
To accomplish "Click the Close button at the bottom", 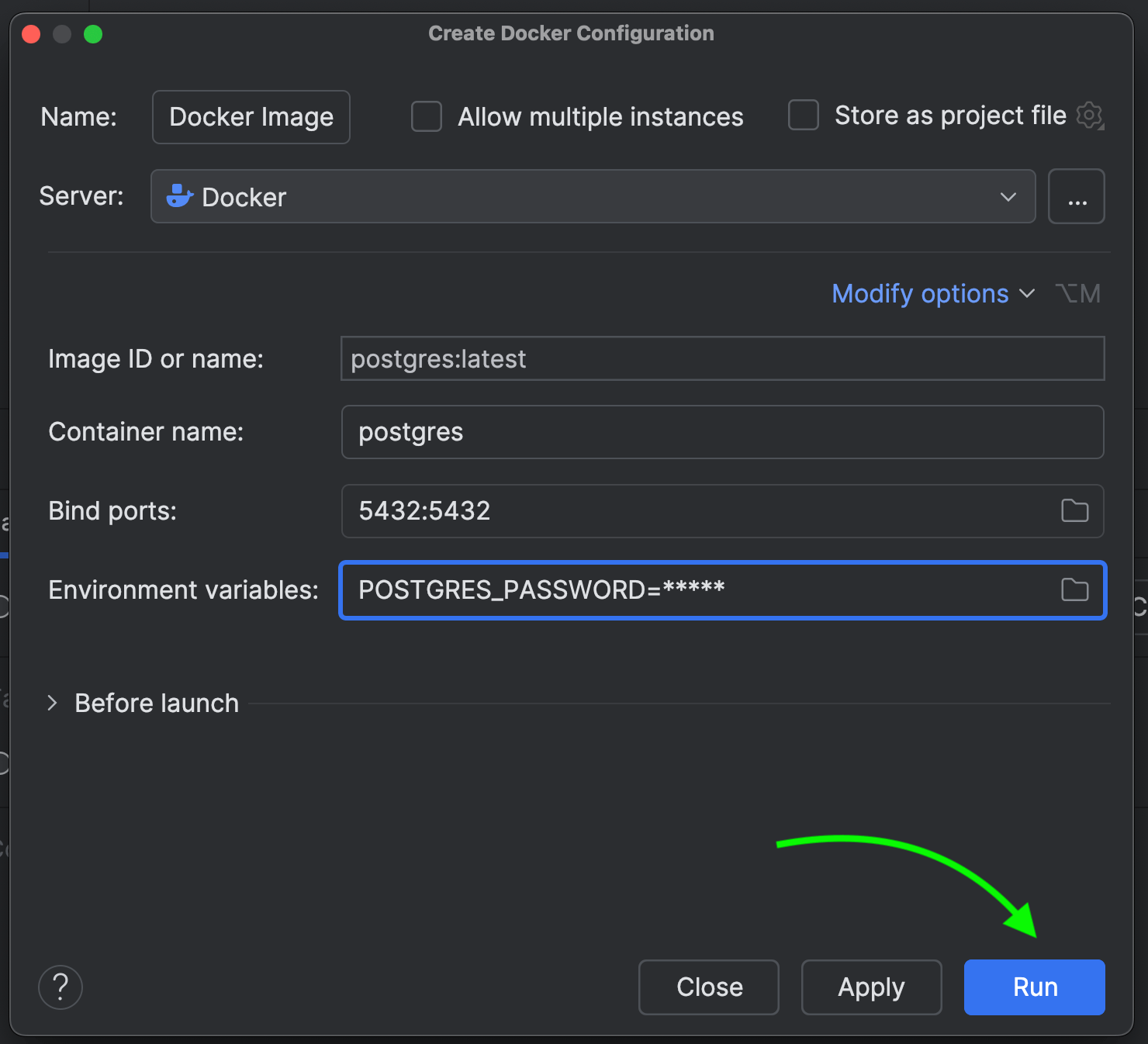I will tap(709, 987).
